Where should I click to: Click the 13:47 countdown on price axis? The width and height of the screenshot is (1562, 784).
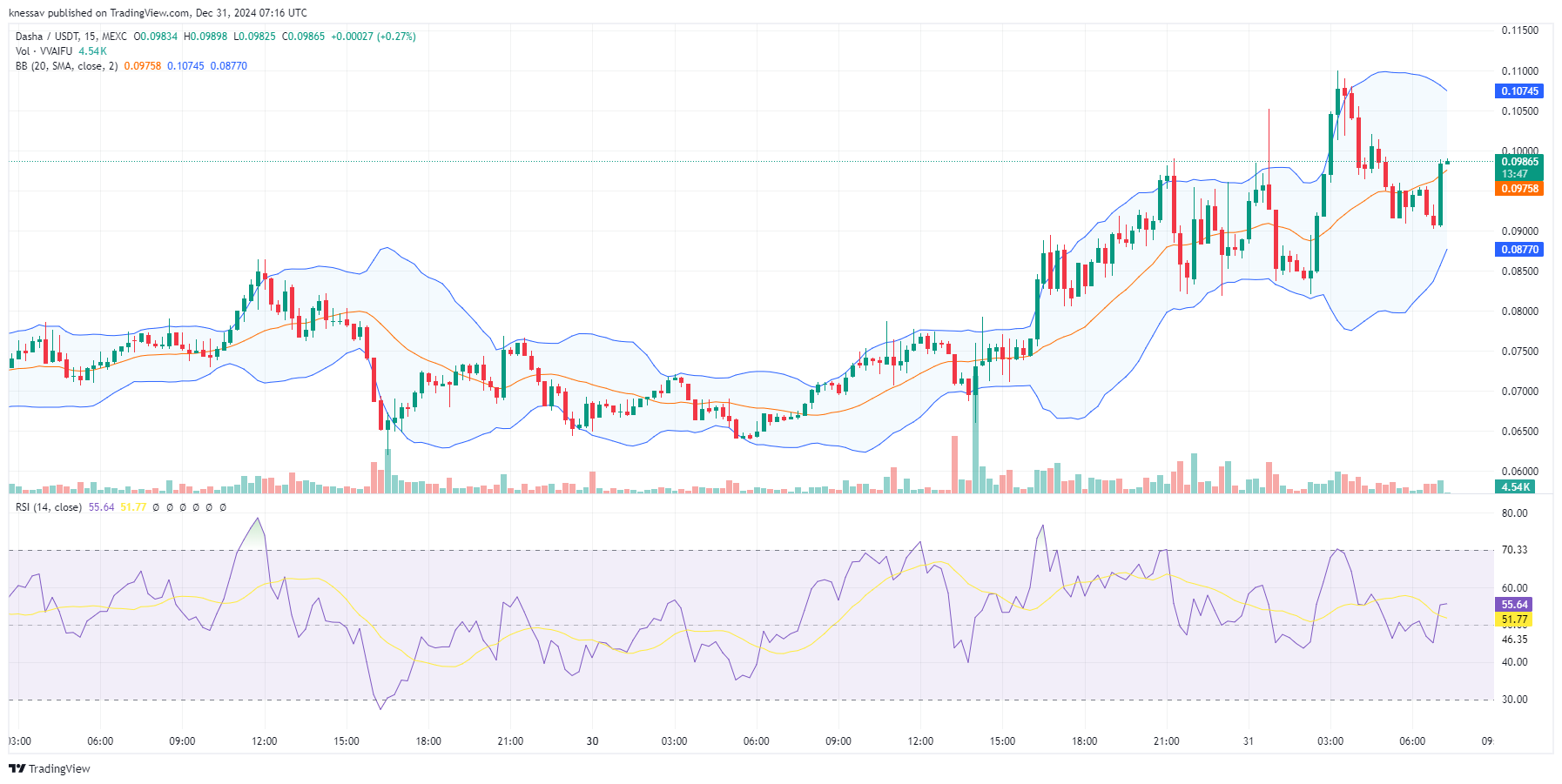pos(1514,174)
